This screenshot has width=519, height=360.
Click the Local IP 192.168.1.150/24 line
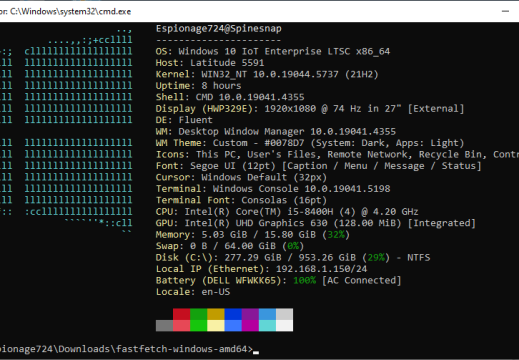pos(261,269)
